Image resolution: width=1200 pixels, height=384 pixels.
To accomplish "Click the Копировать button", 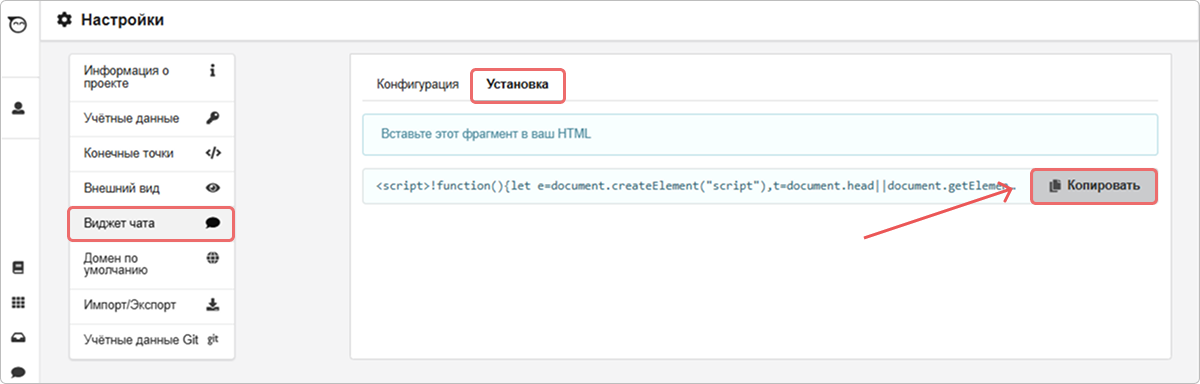I will (1093, 186).
